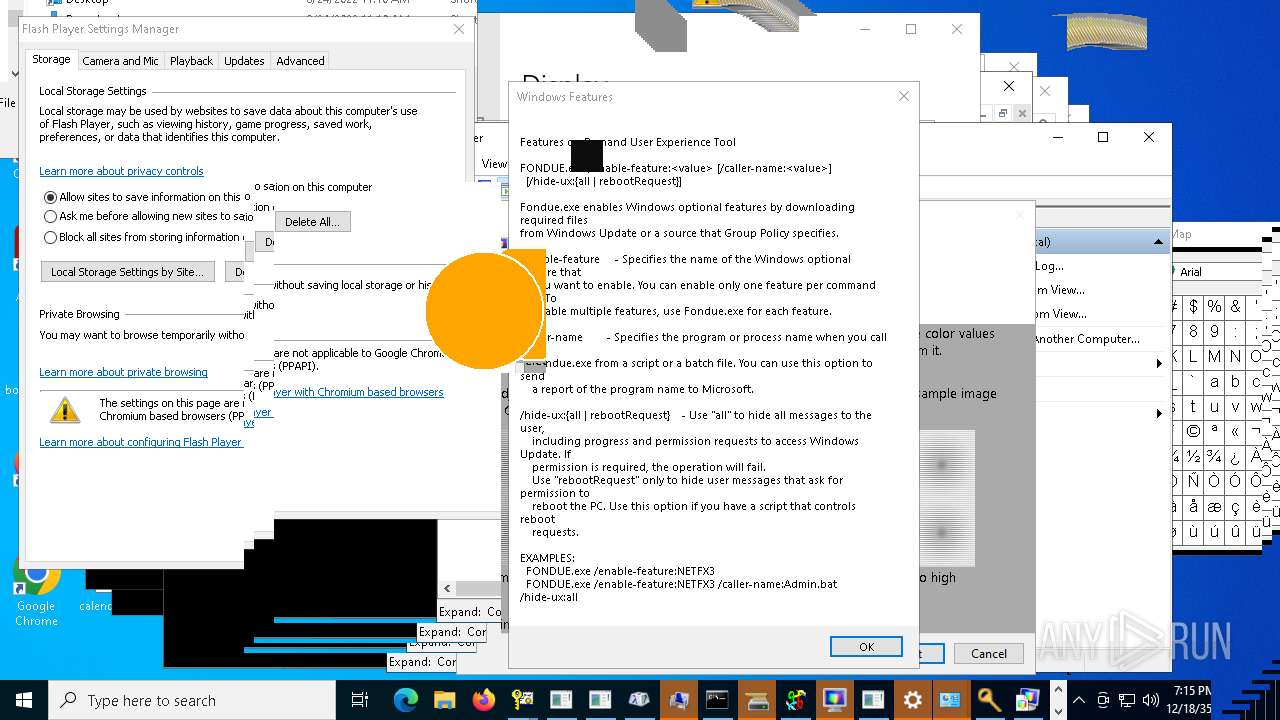The image size is (1280, 720).
Task: Confirm Windows Features dialog with OK
Action: pos(866,647)
